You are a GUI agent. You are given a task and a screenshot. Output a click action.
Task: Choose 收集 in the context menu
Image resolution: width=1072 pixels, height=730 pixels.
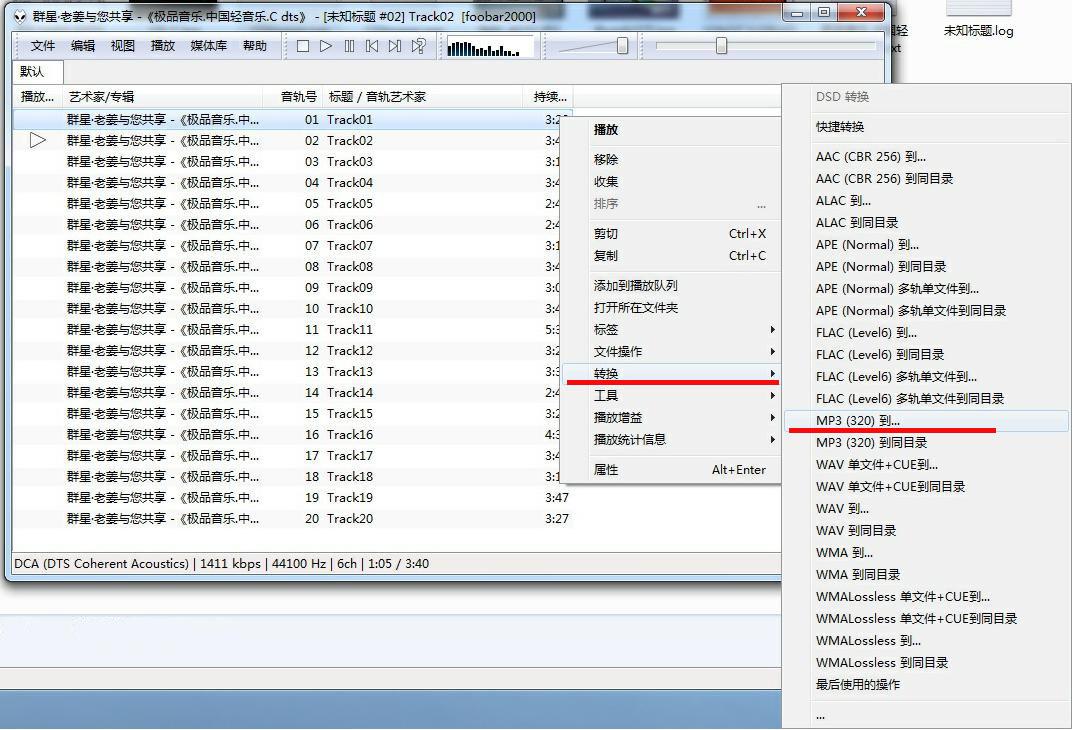pos(673,182)
